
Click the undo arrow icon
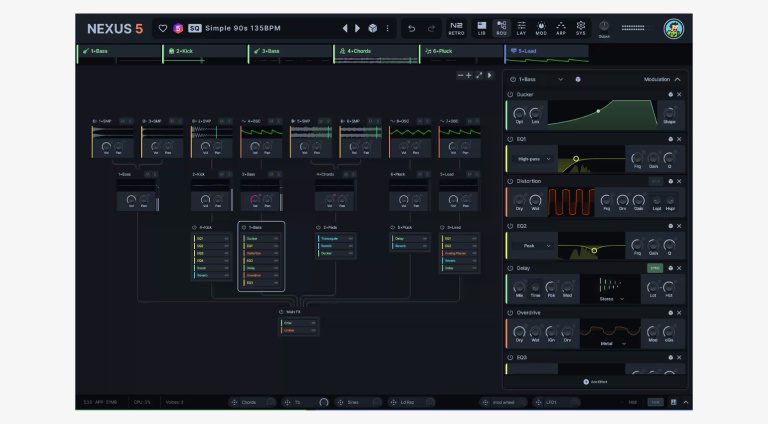(411, 28)
